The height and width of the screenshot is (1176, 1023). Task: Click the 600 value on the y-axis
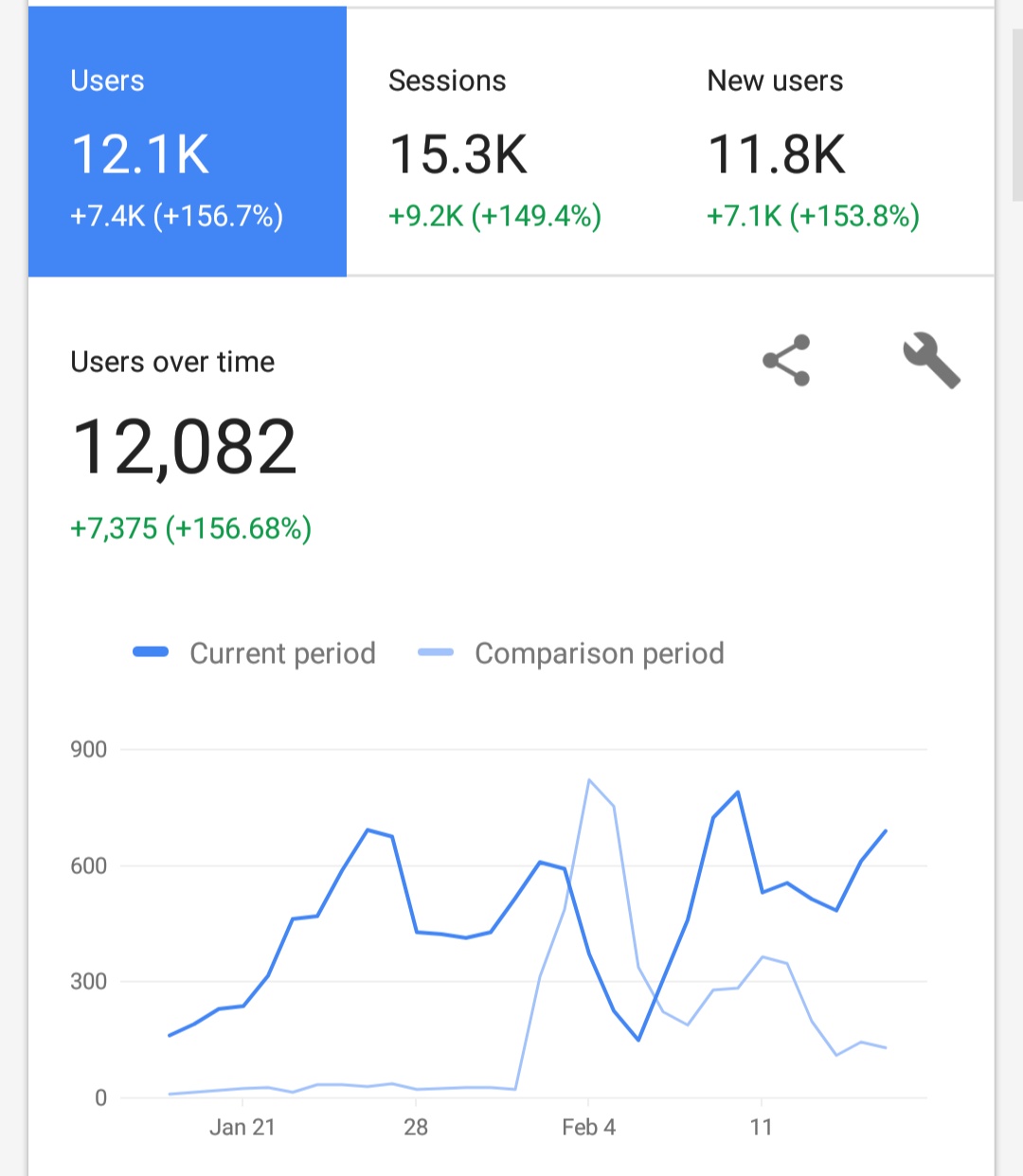pos(88,865)
